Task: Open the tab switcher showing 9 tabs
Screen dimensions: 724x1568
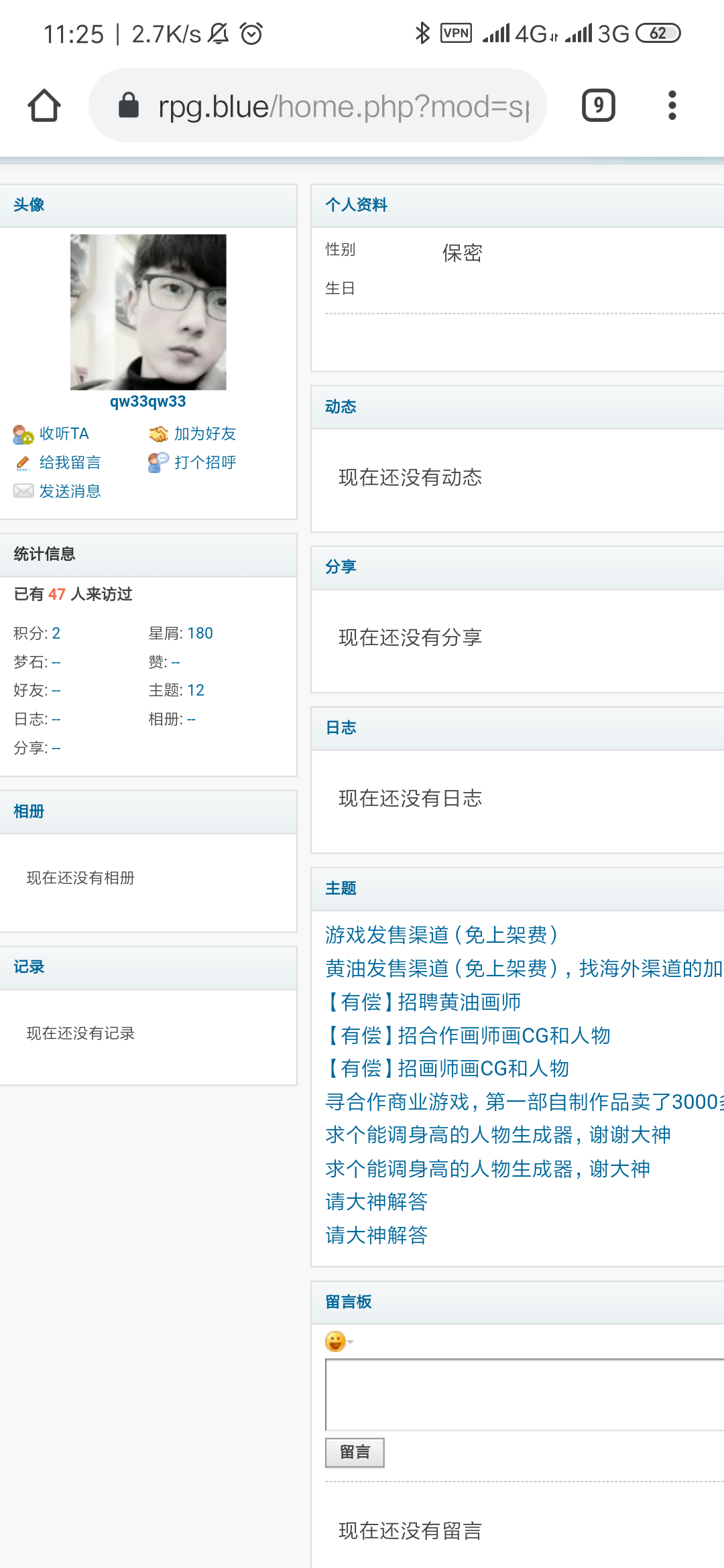Action: point(599,105)
